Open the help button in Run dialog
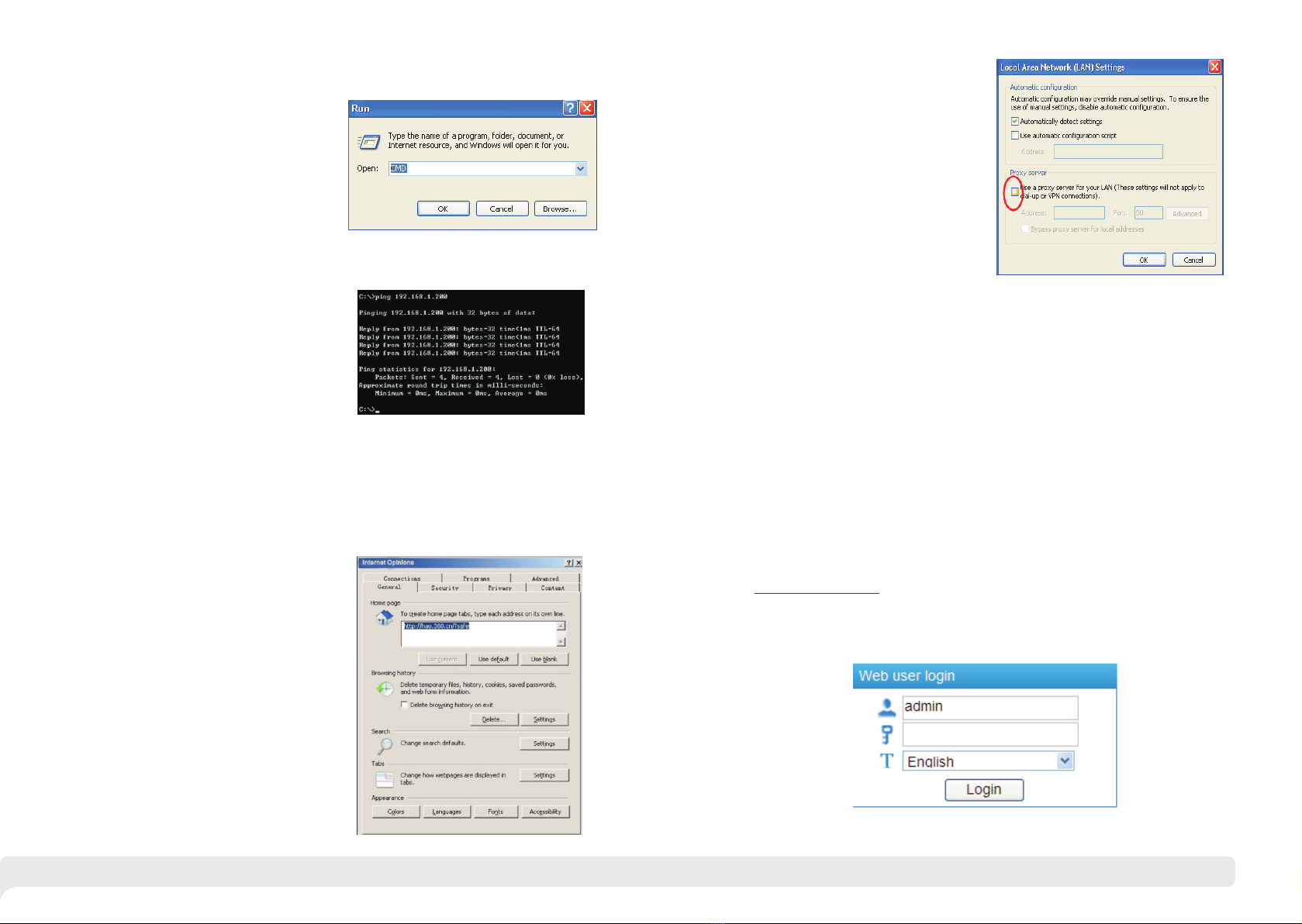The image size is (1302, 924). (x=571, y=108)
